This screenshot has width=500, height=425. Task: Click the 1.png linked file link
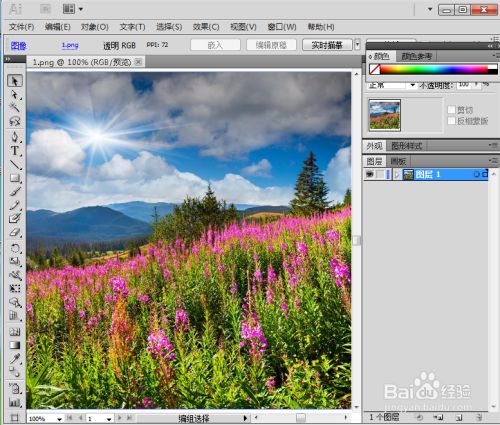click(x=70, y=45)
